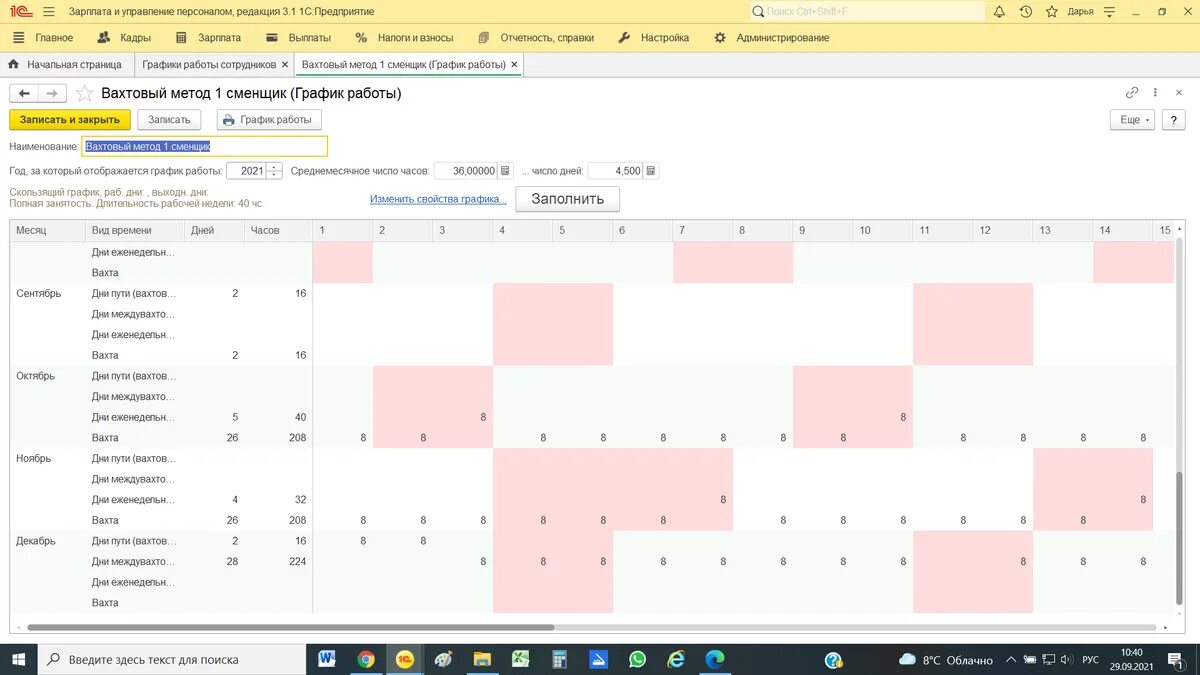The width and height of the screenshot is (1200, 675).
Task: Open the form's three-dot options menu
Action: click(1156, 92)
